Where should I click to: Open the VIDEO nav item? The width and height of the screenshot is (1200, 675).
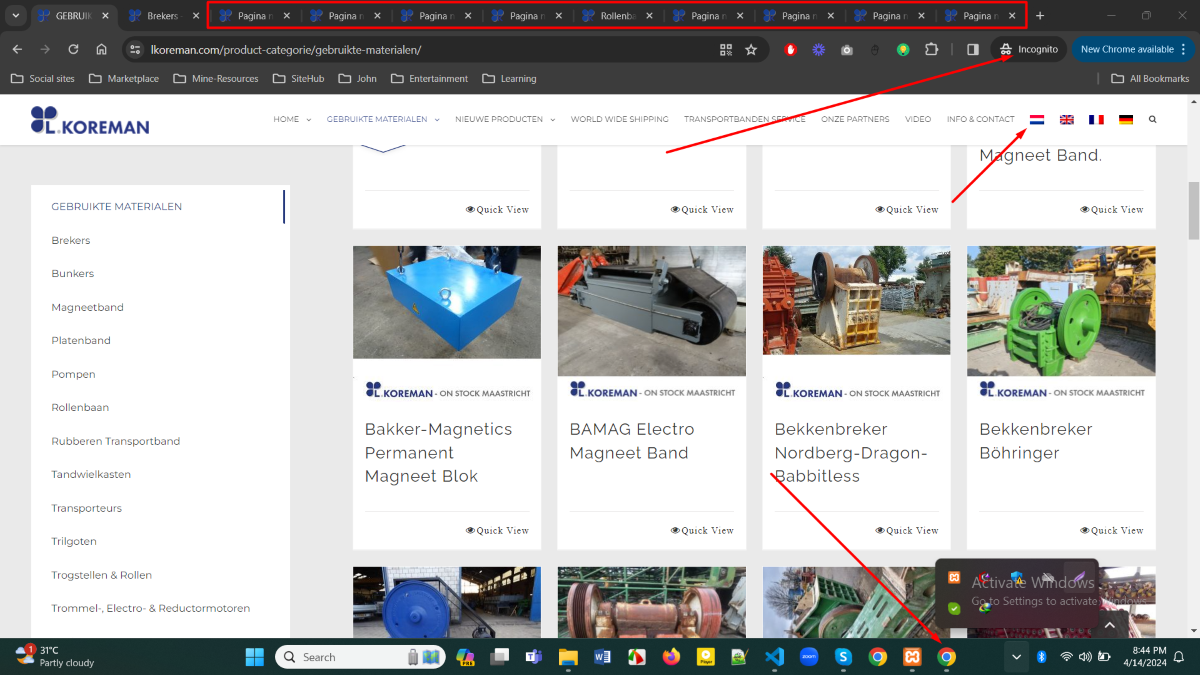918,119
